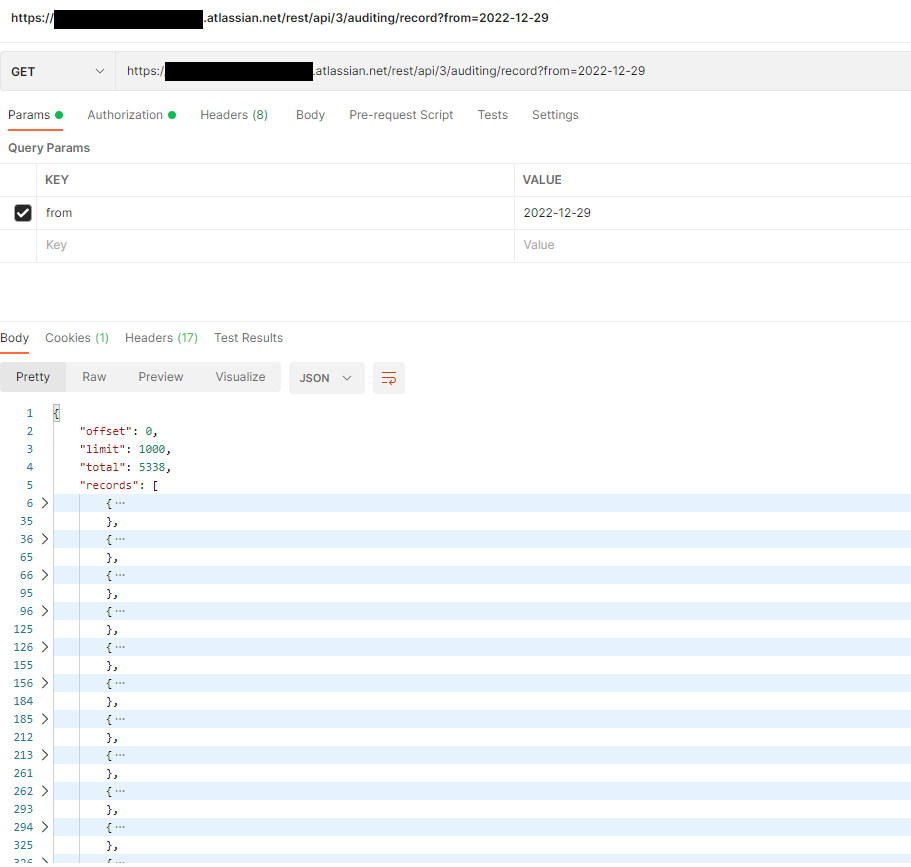Switch to the Authorization tab
The image size is (911, 867).
(x=125, y=115)
